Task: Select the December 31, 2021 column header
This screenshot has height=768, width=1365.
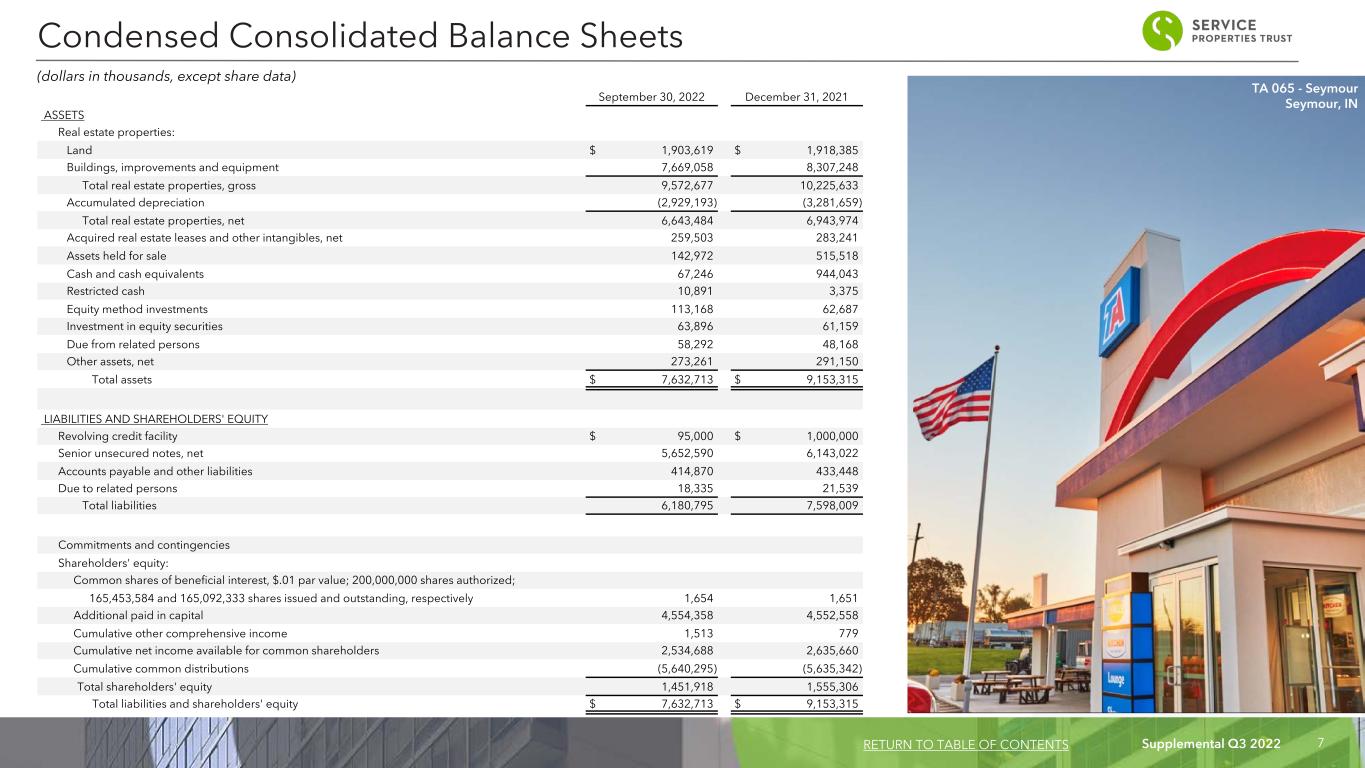Action: click(796, 97)
